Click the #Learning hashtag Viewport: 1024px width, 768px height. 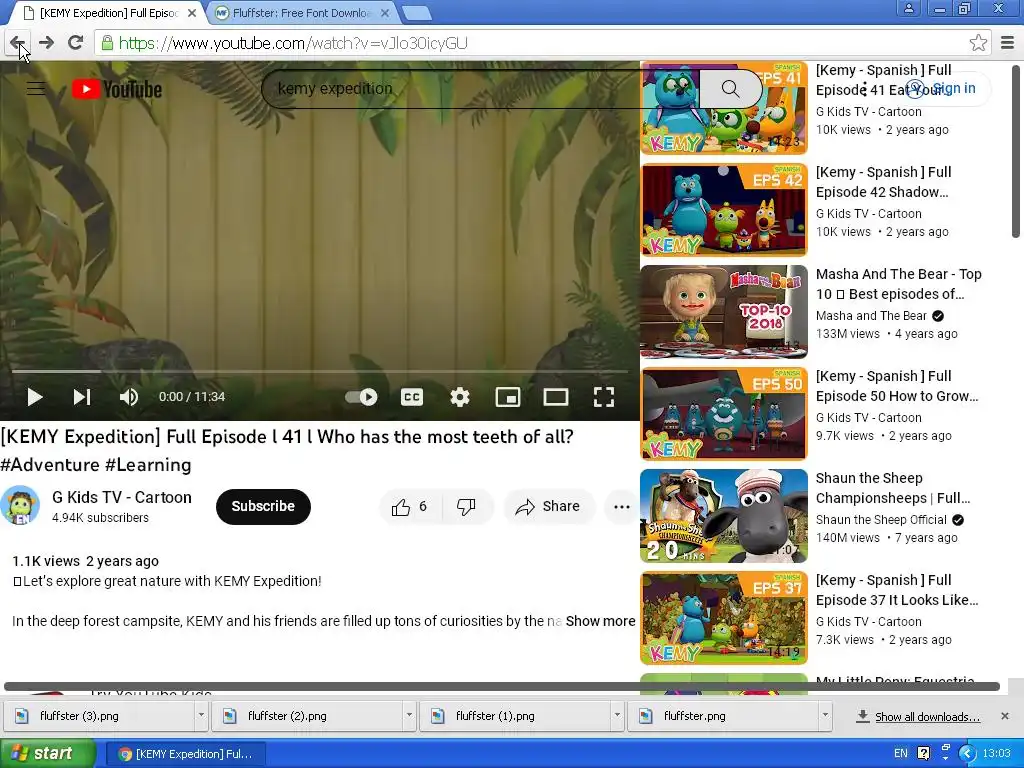click(148, 465)
